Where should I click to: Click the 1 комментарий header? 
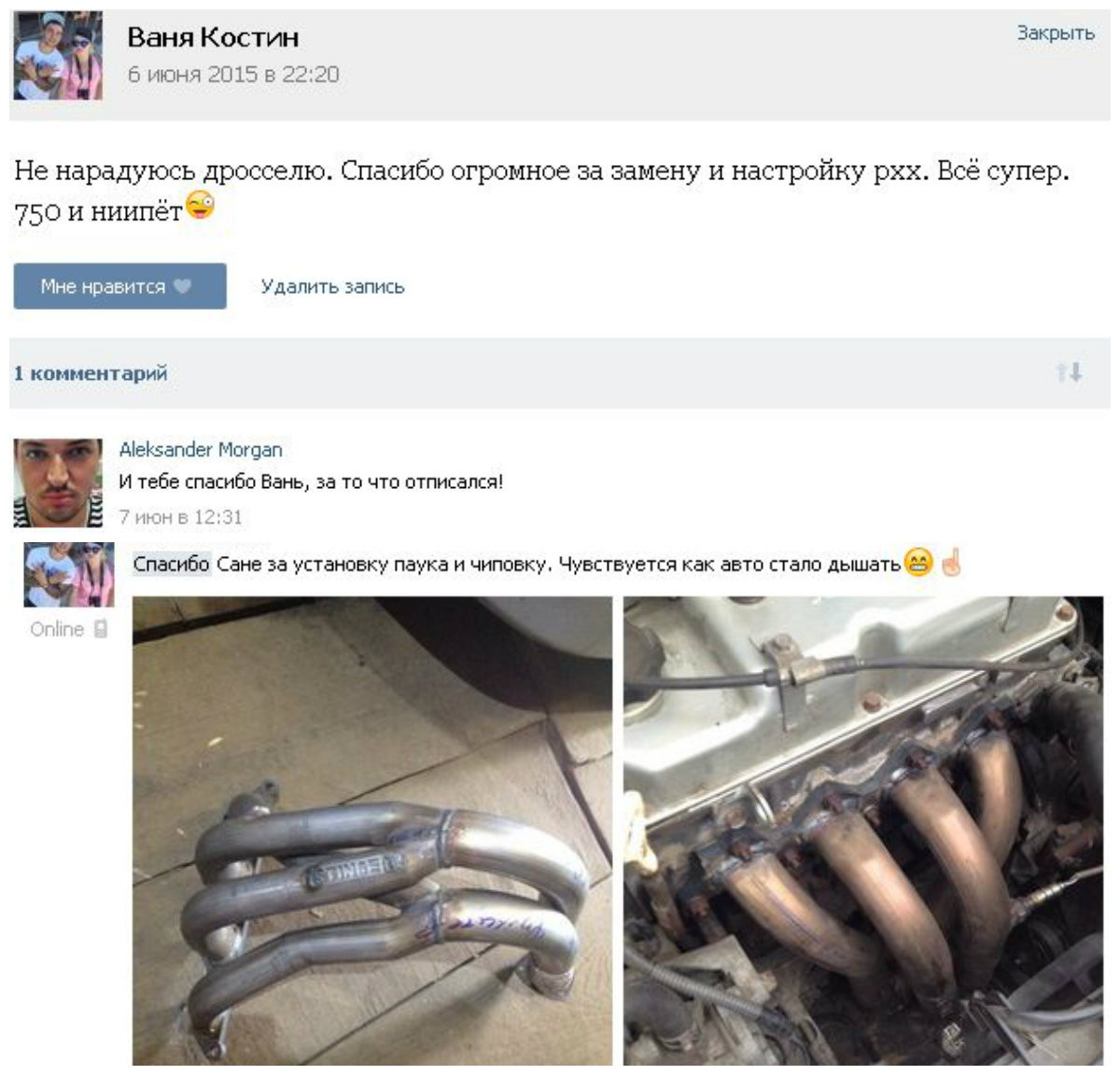[x=91, y=373]
